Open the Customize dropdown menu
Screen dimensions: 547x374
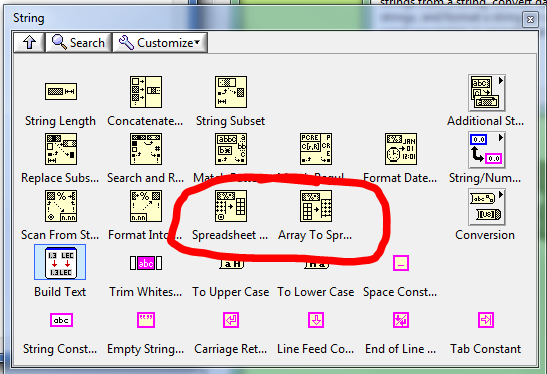pyautogui.click(x=160, y=43)
